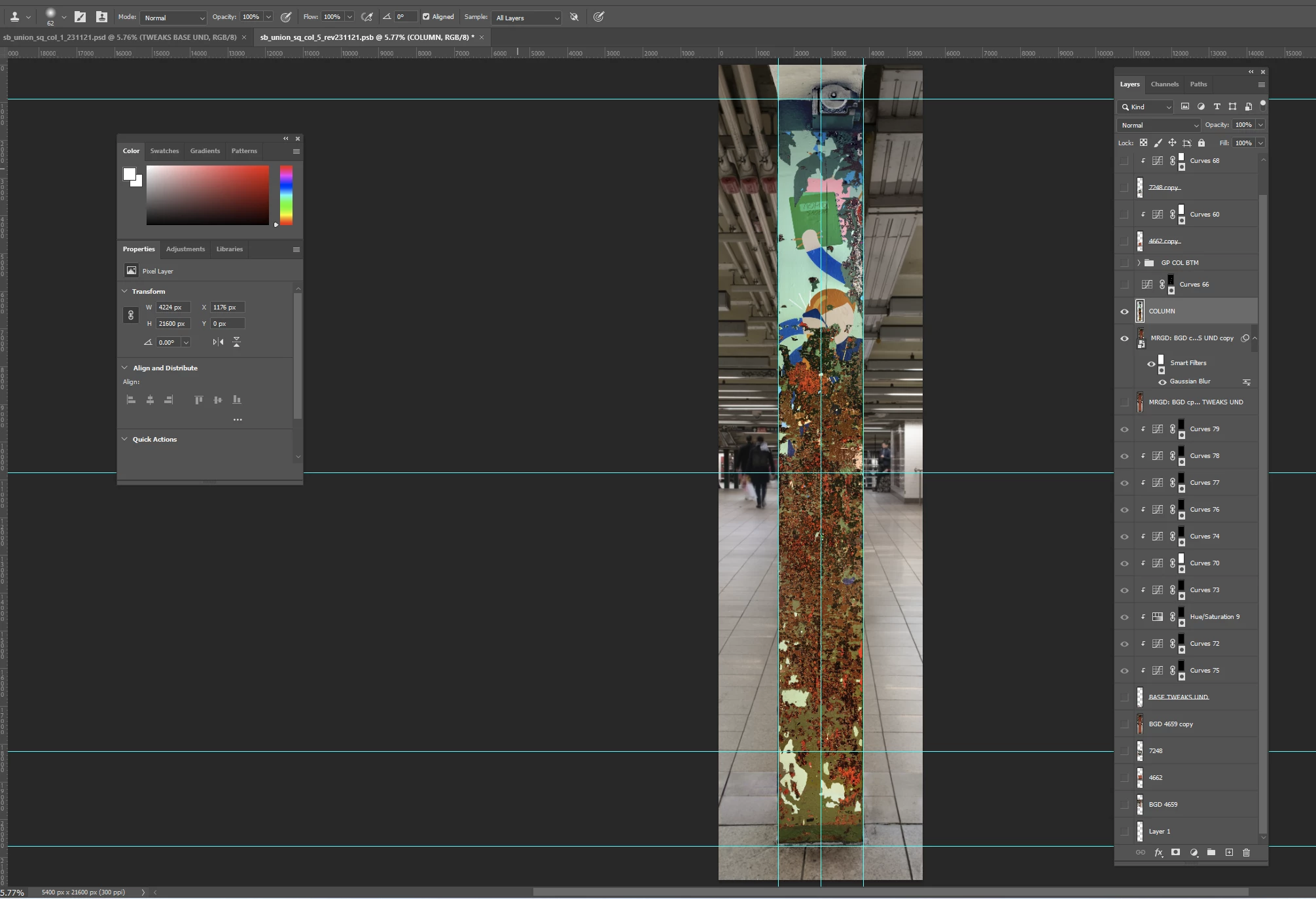Screen dimensions: 1316x899
Task: Click align left edges icon
Action: click(x=131, y=400)
